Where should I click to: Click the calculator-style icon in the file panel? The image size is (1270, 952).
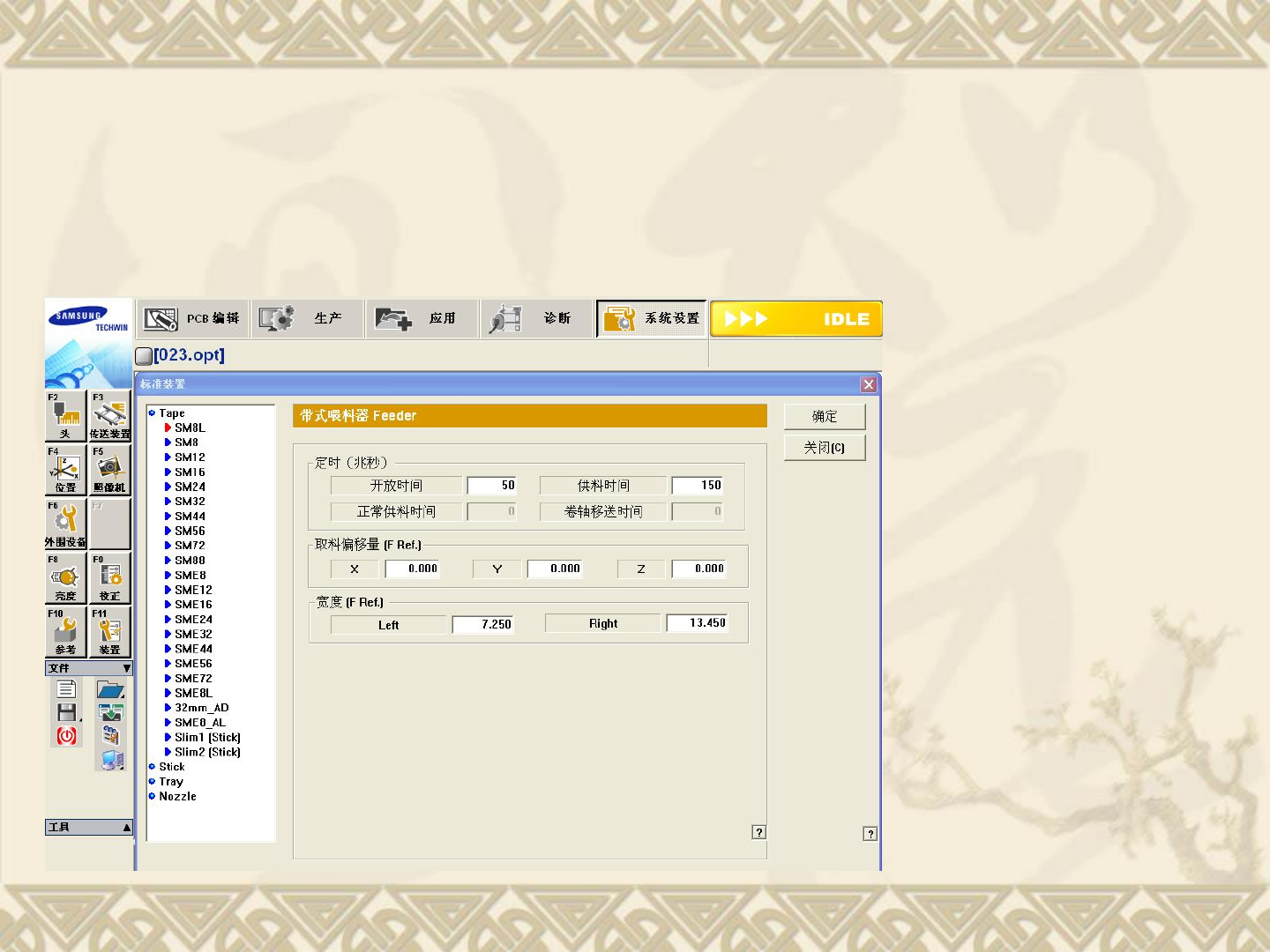pyautogui.click(x=110, y=735)
